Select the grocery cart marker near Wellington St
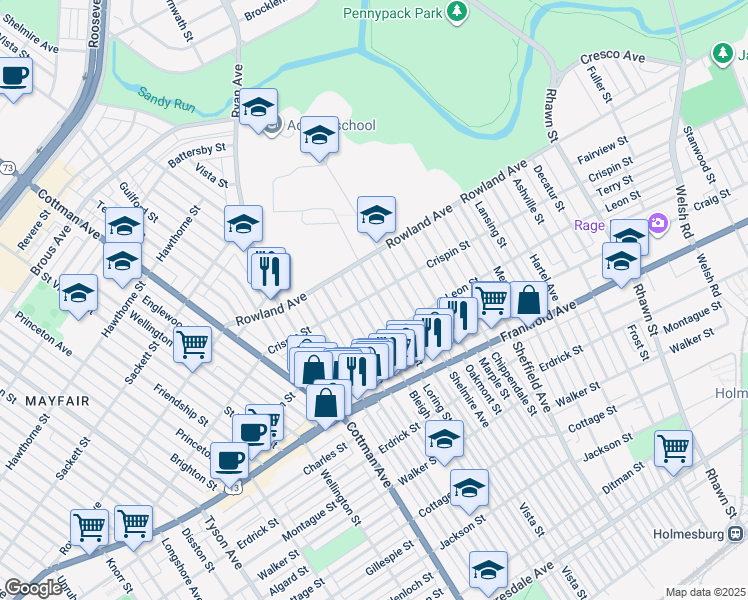Viewport: 748px width, 600px height. (x=192, y=346)
